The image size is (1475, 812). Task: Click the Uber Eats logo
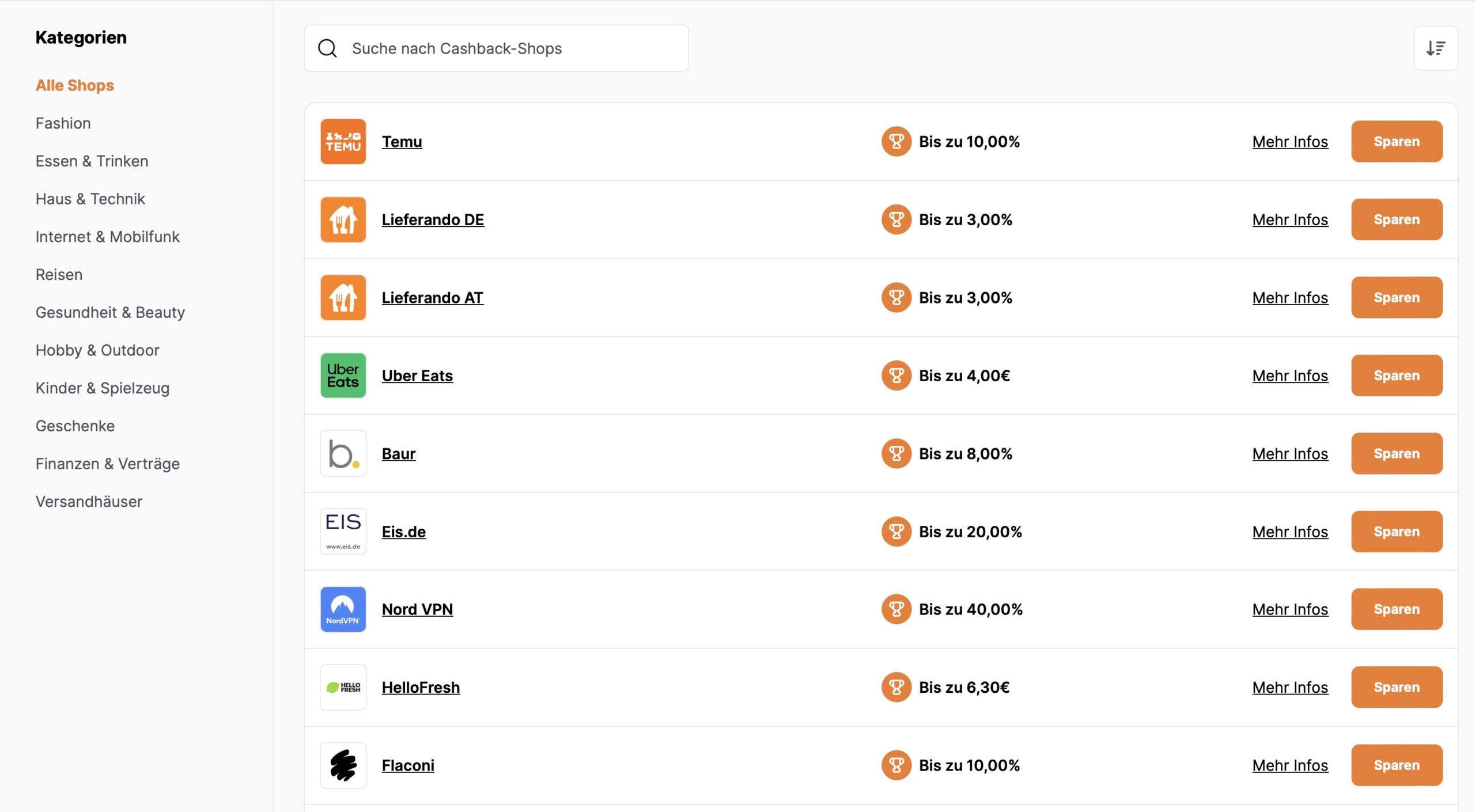[343, 375]
